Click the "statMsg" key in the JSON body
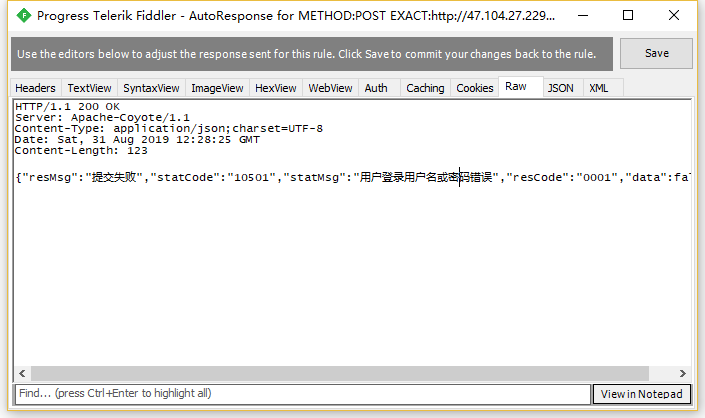705x418 pixels. pyautogui.click(x=314, y=178)
